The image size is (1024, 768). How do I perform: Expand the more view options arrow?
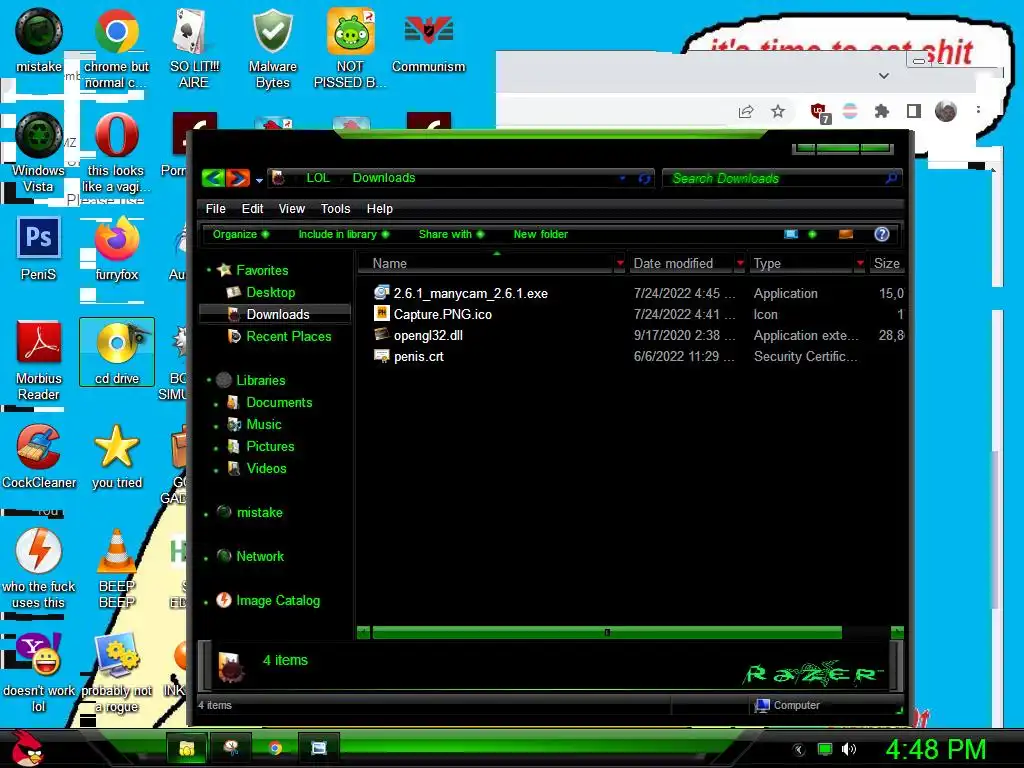pyautogui.click(x=812, y=234)
